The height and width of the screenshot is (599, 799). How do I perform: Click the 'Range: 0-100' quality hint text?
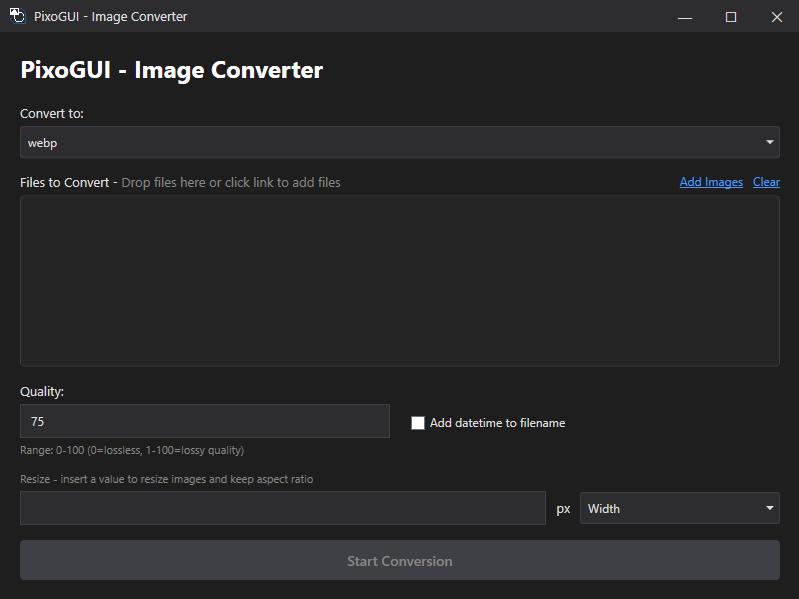coord(132,450)
